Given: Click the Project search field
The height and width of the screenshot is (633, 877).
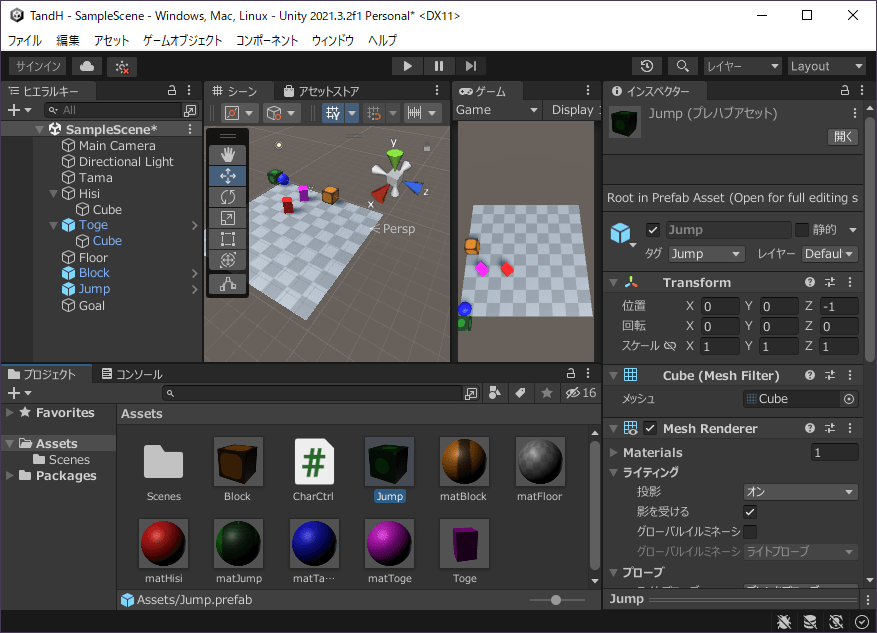Looking at the screenshot, I should [x=312, y=393].
